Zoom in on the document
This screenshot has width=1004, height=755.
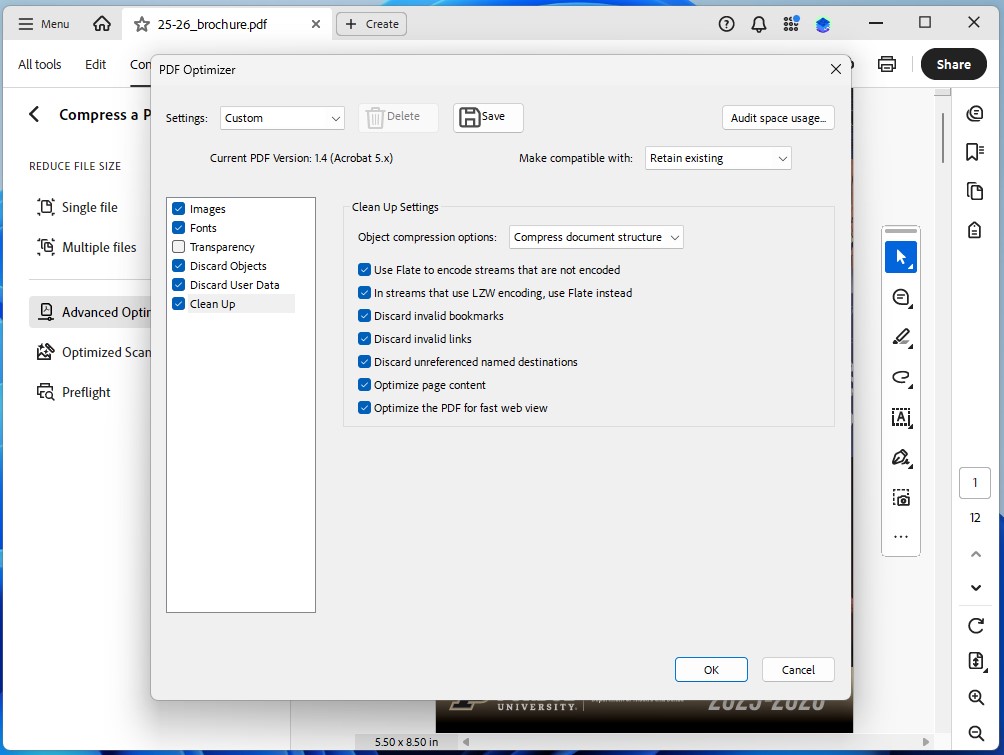pos(974,697)
